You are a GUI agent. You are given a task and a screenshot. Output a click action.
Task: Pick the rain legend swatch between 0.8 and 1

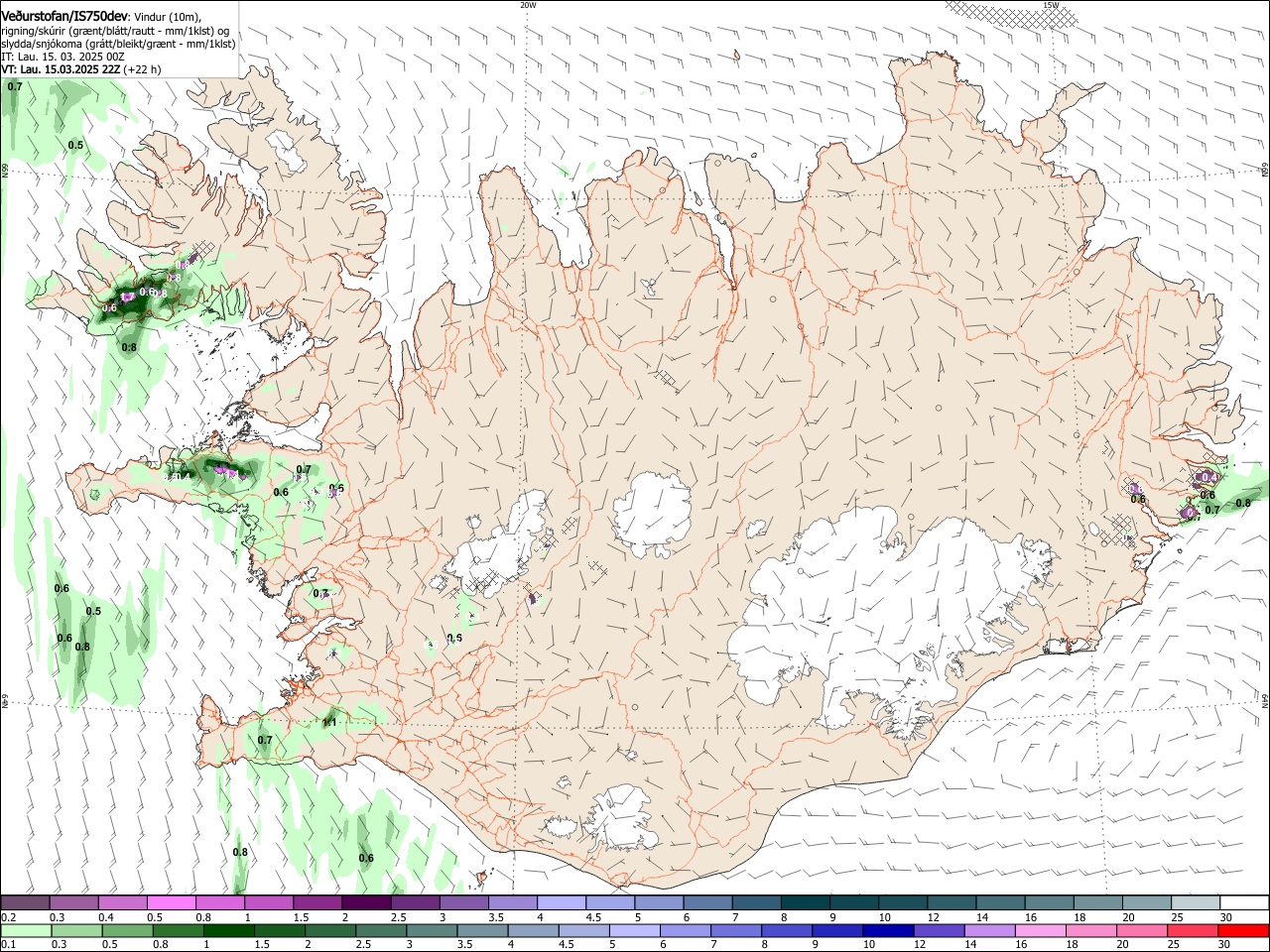pos(178,930)
